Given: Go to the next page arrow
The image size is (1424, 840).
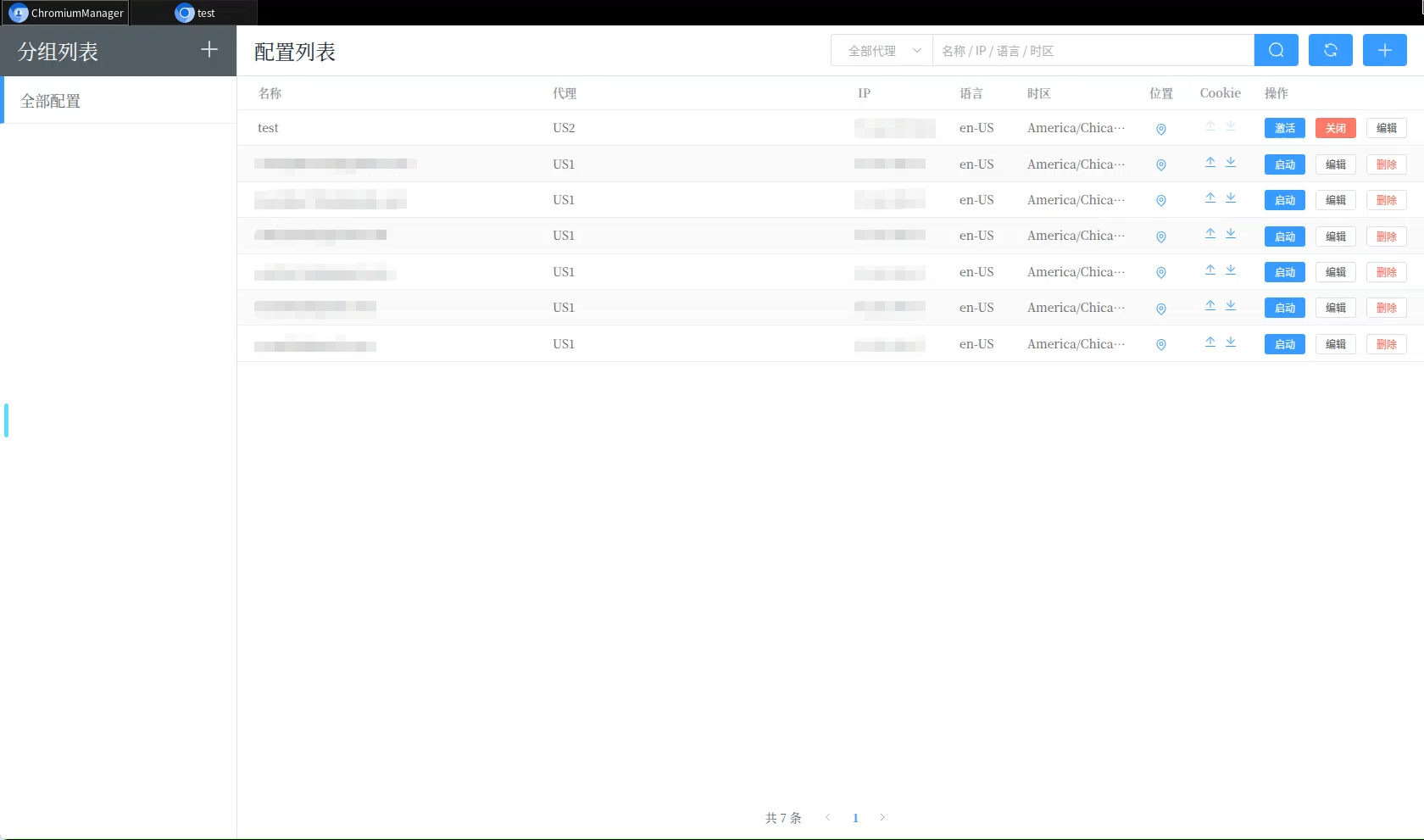Looking at the screenshot, I should 882,817.
